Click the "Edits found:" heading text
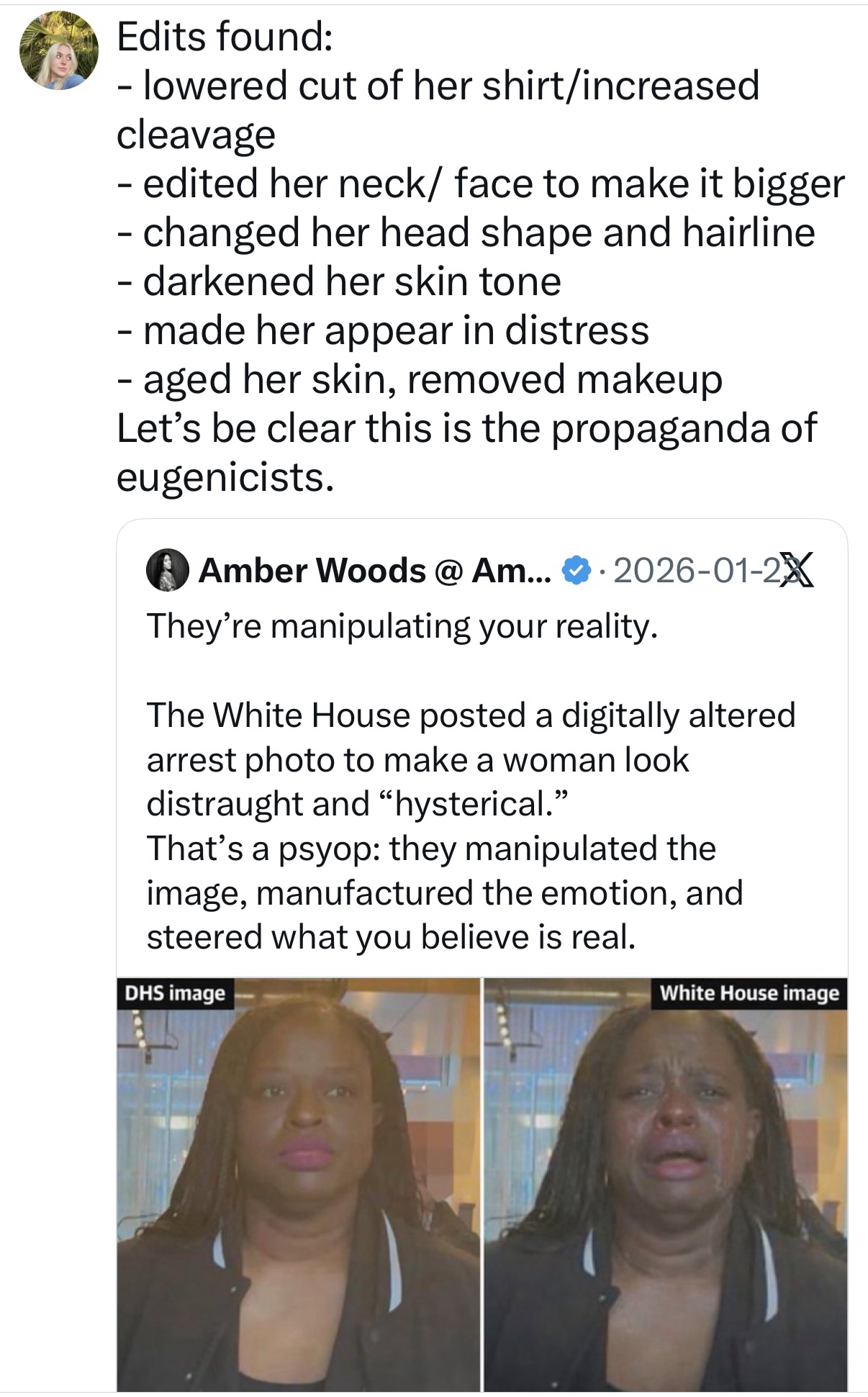Viewport: 868px width, 1397px height. (x=225, y=37)
